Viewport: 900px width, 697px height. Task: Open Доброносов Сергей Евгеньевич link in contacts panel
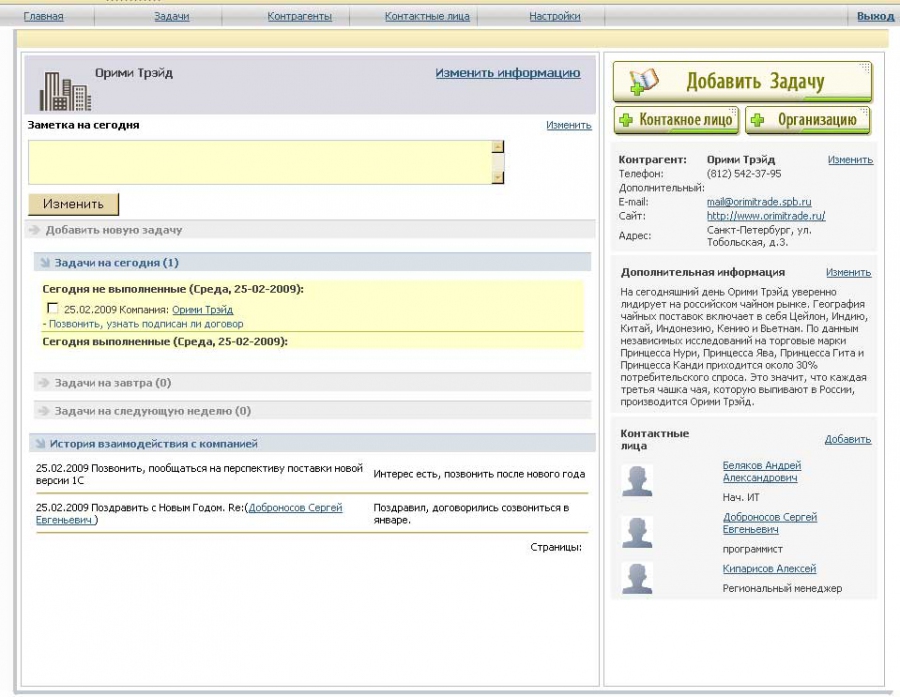(x=770, y=523)
